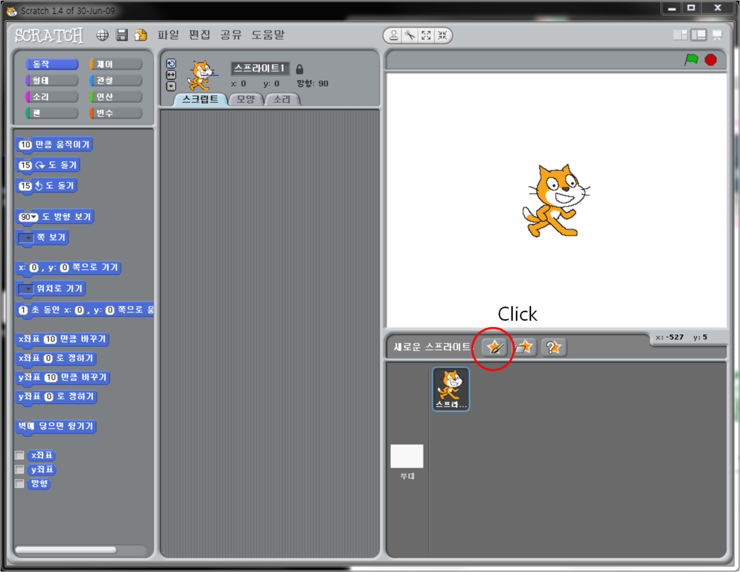Stop all scripts with red stop sign
Image resolution: width=740 pixels, height=572 pixels.
pos(711,60)
